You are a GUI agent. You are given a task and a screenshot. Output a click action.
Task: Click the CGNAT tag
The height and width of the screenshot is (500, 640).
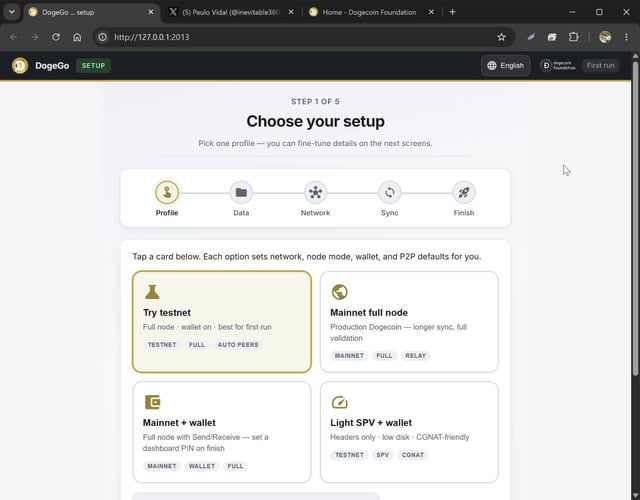point(413,455)
